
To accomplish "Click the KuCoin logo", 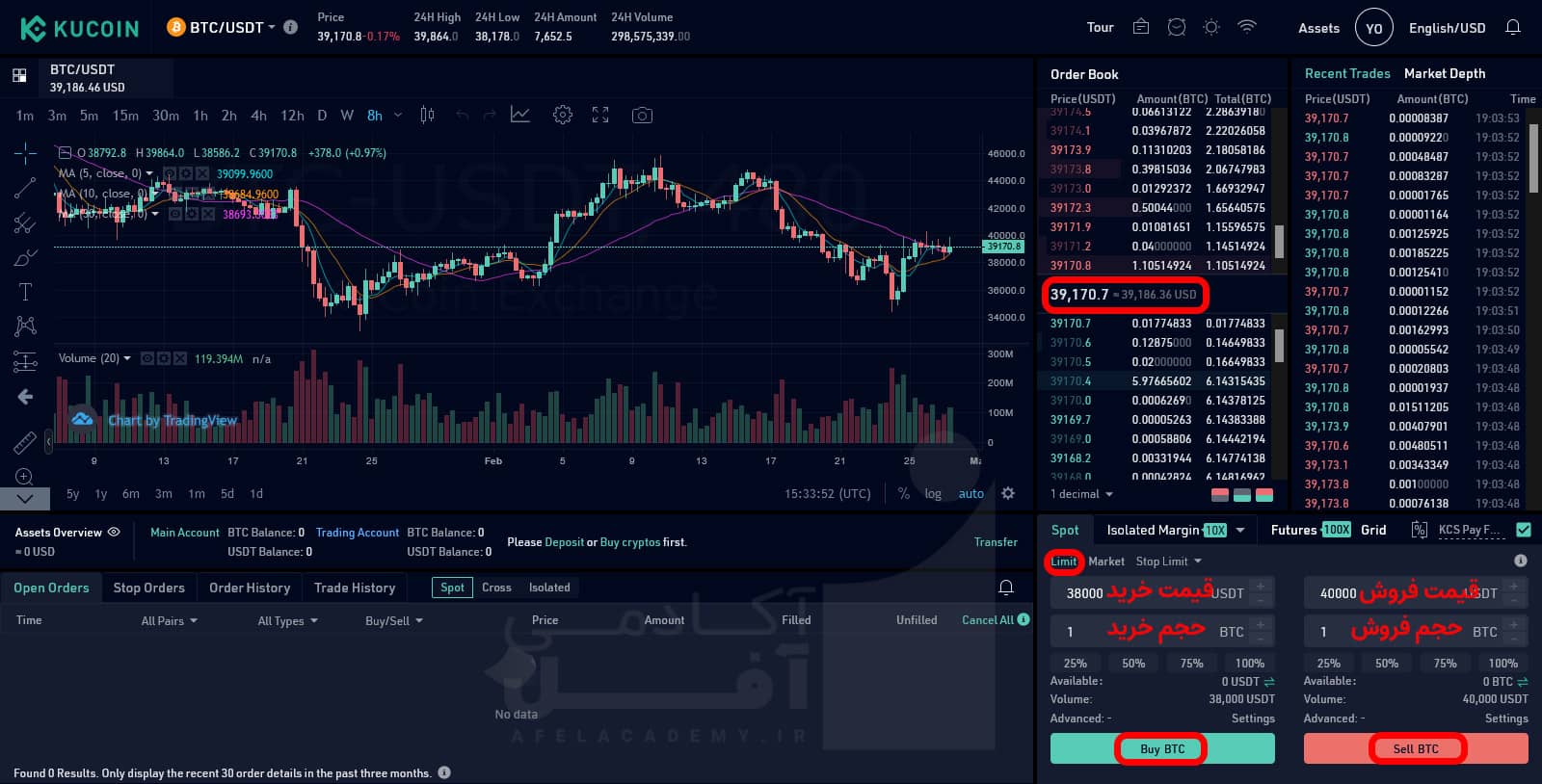I will (x=80, y=28).
